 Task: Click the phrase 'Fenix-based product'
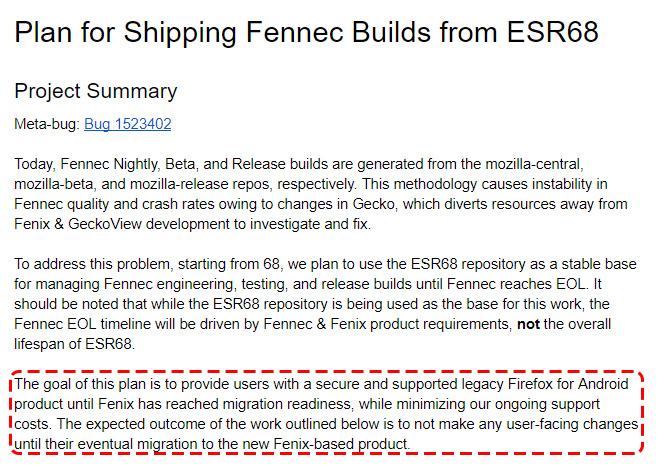tap(341, 444)
